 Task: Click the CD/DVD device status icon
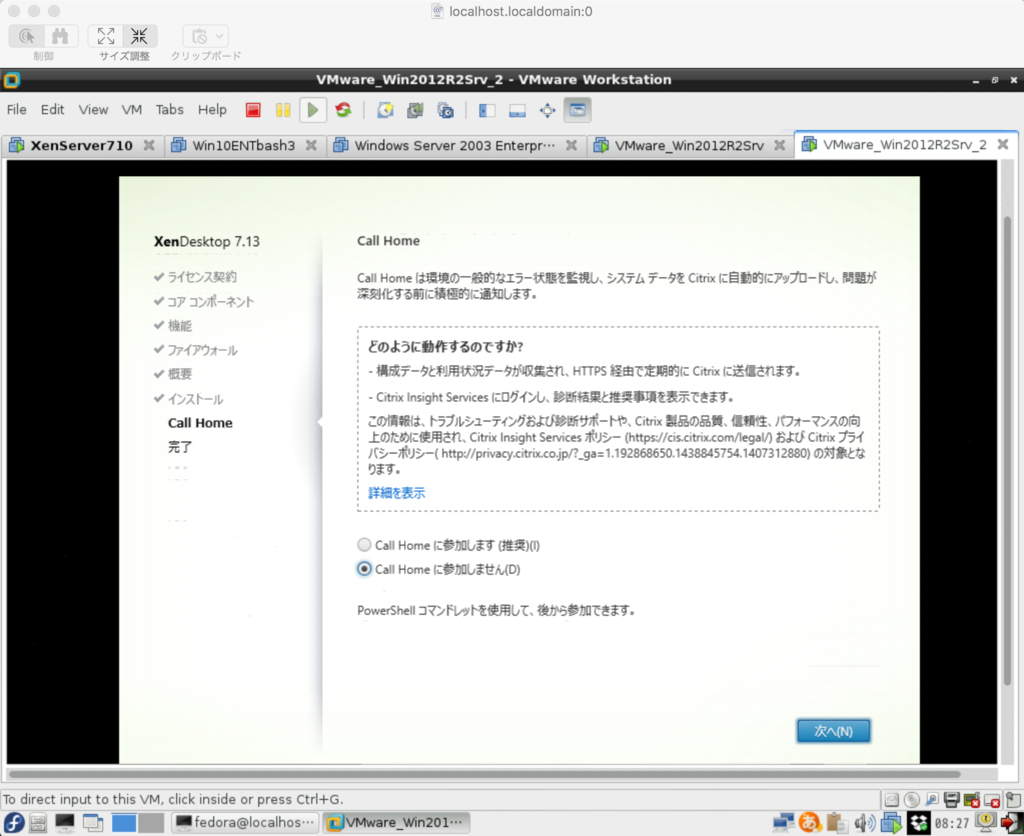pos(912,799)
